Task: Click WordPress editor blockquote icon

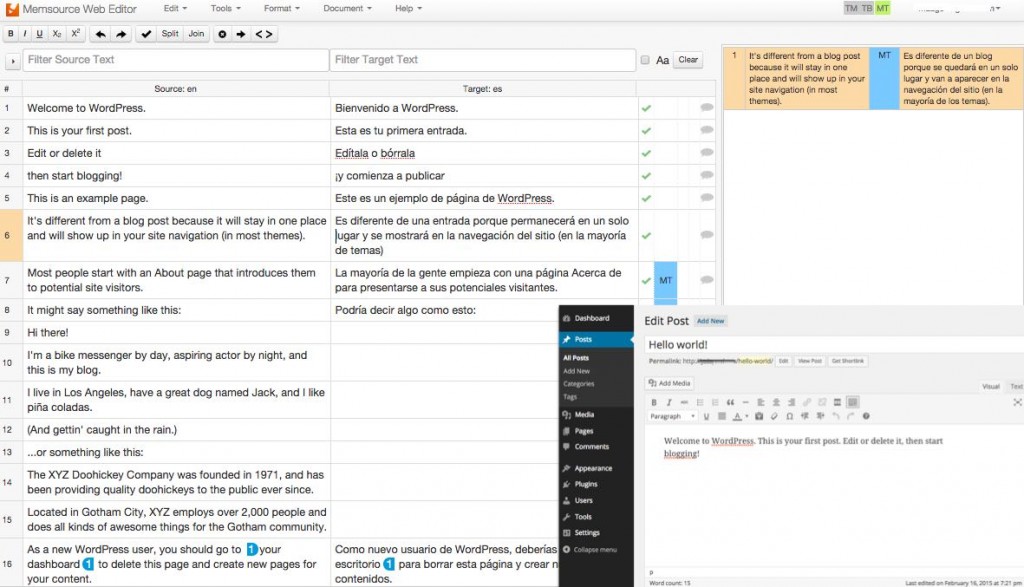Action: [x=730, y=402]
